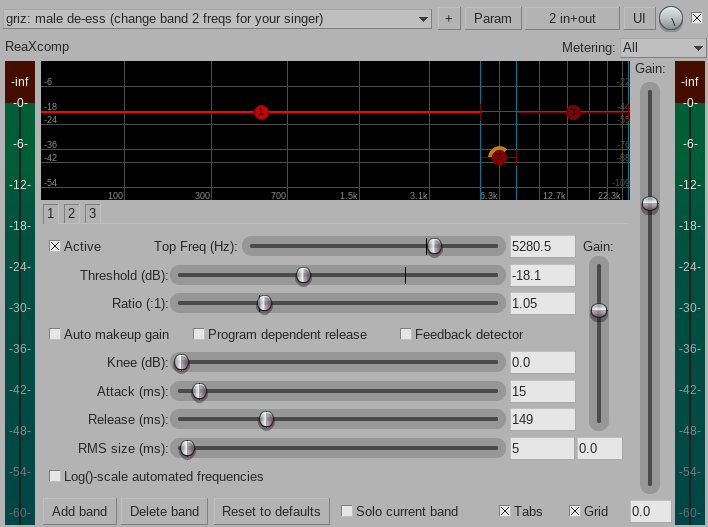Open the Metering dropdown

tap(662, 47)
